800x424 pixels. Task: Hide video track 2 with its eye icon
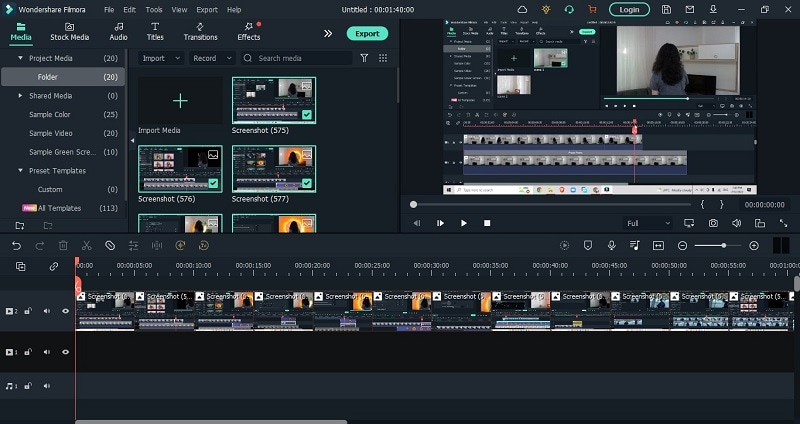click(x=66, y=311)
